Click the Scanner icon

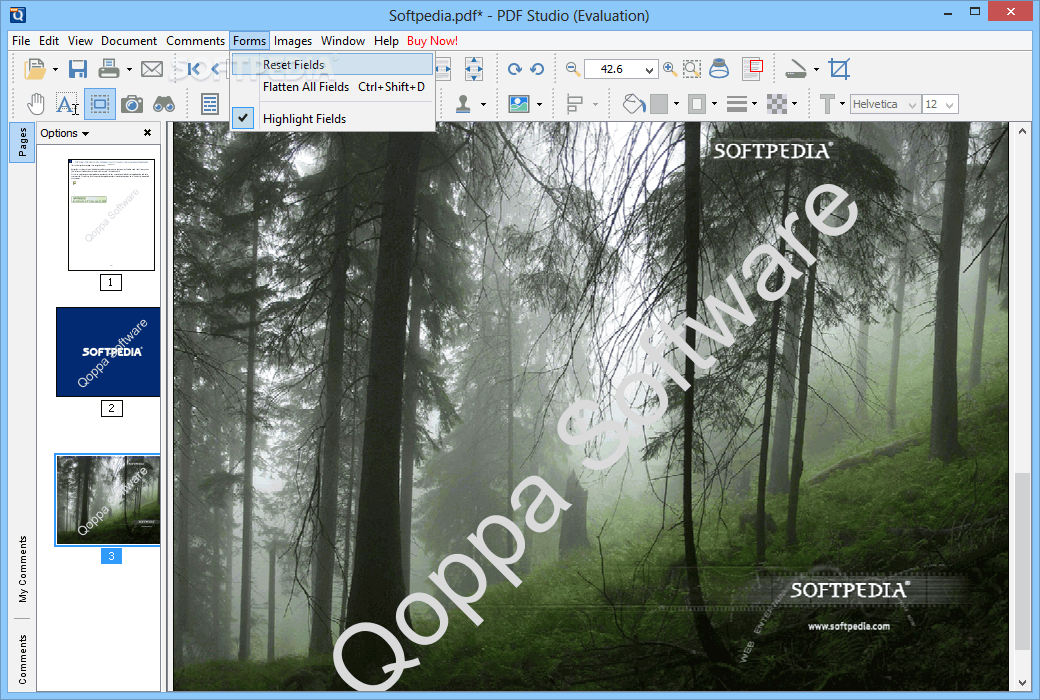click(x=795, y=69)
